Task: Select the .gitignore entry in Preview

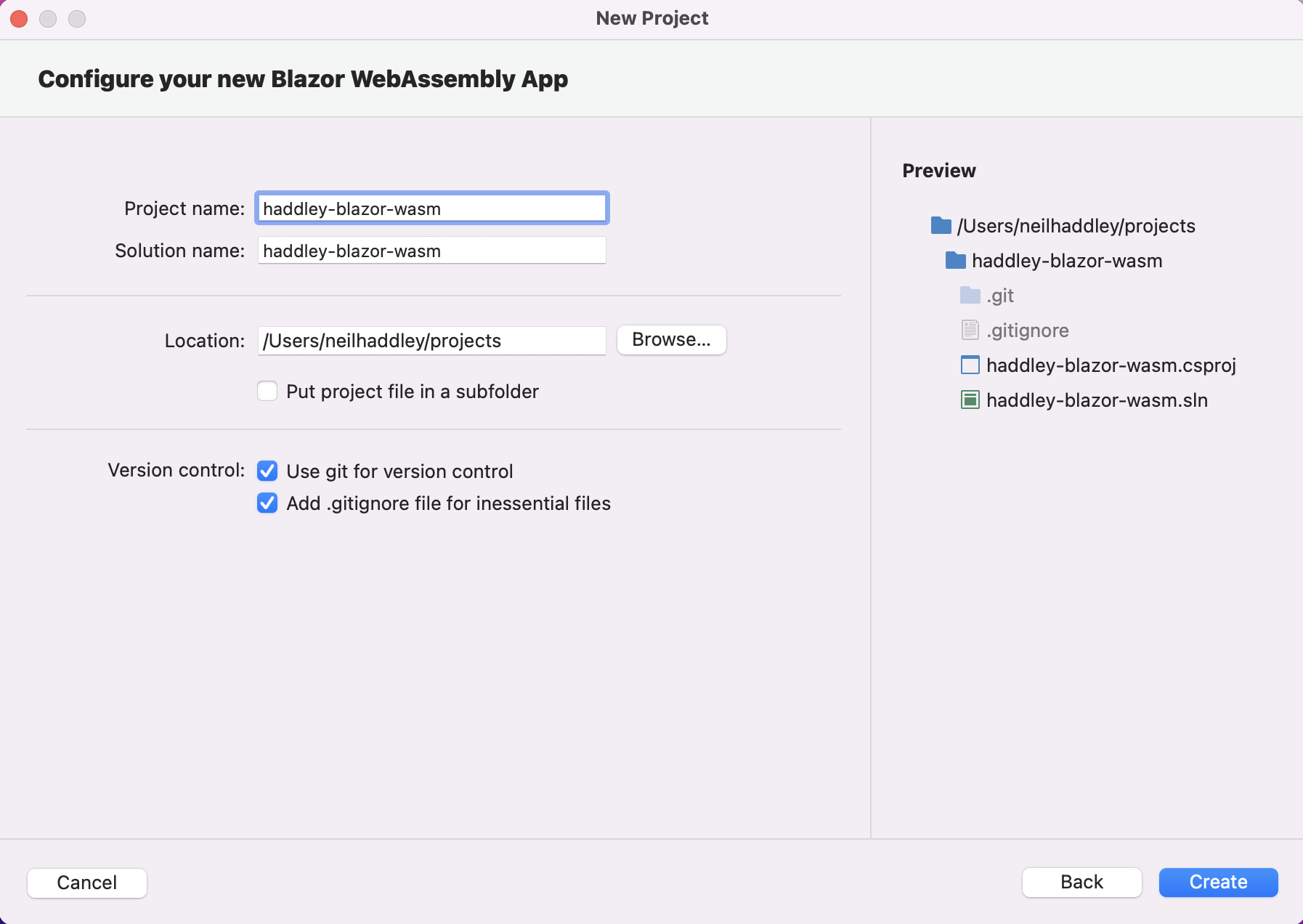Action: coord(1027,331)
